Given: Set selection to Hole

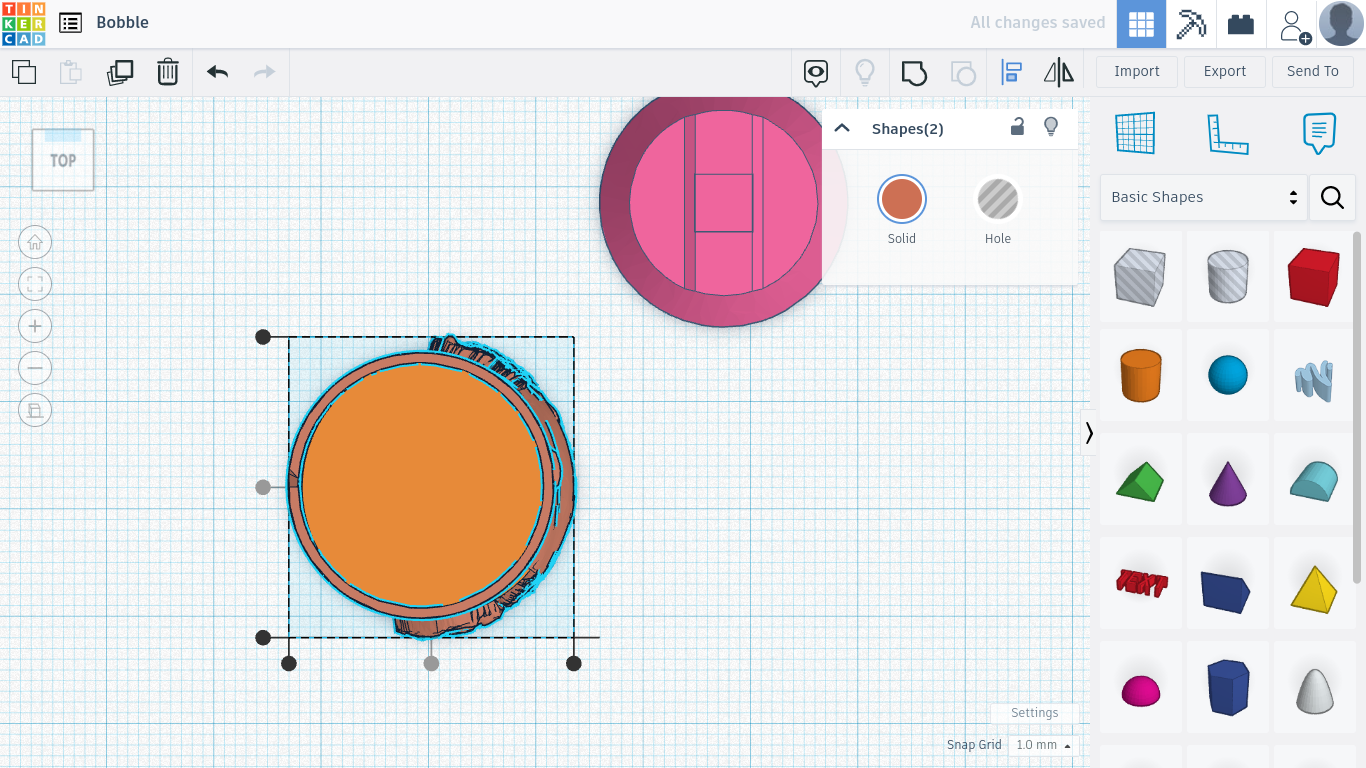Looking at the screenshot, I should (998, 199).
